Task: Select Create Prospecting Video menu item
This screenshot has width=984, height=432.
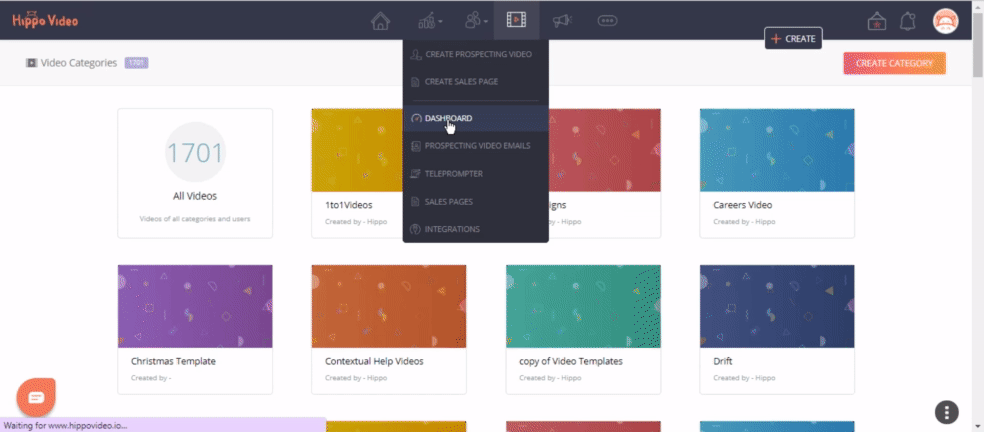Action: point(476,55)
